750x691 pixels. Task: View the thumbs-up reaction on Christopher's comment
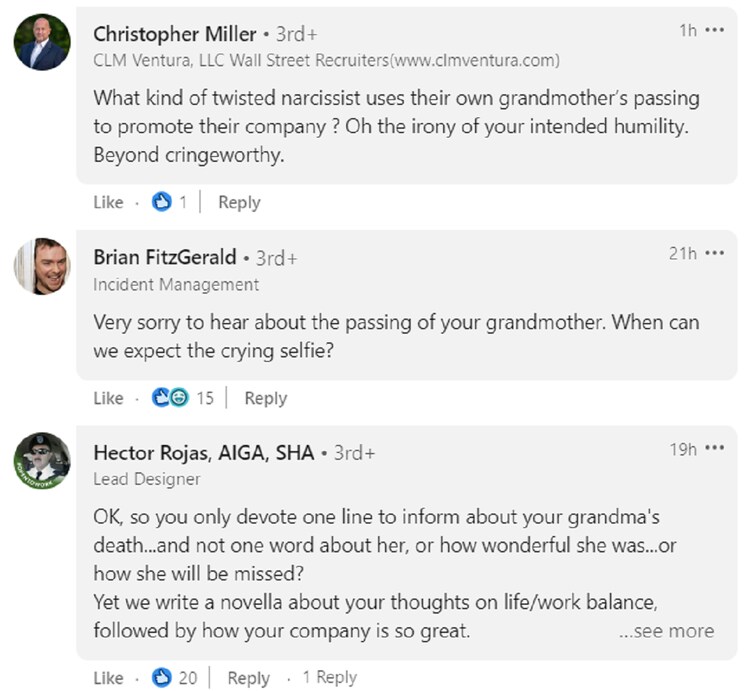(x=169, y=202)
